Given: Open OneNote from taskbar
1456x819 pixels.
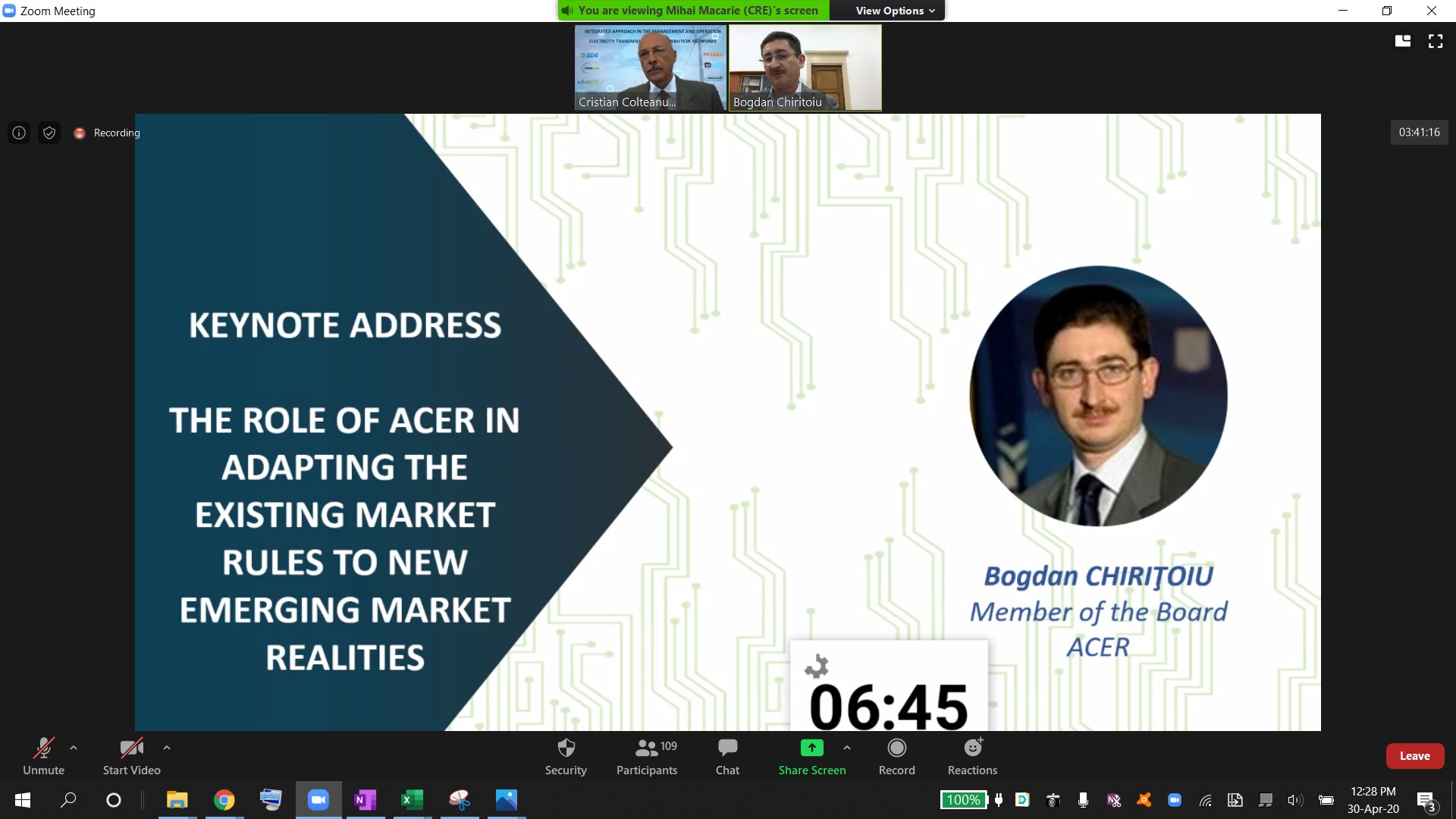Looking at the screenshot, I should click(366, 800).
